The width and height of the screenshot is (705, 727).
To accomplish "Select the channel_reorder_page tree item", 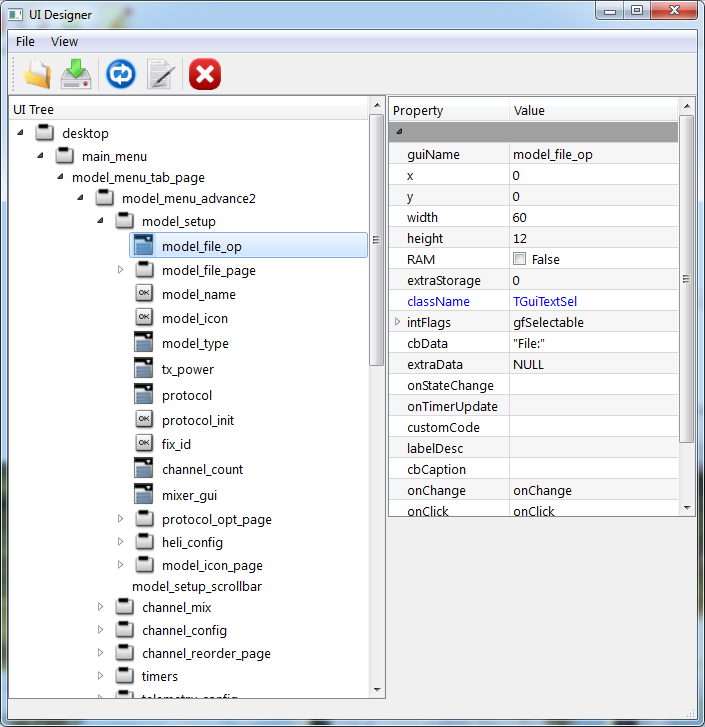I will click(206, 653).
